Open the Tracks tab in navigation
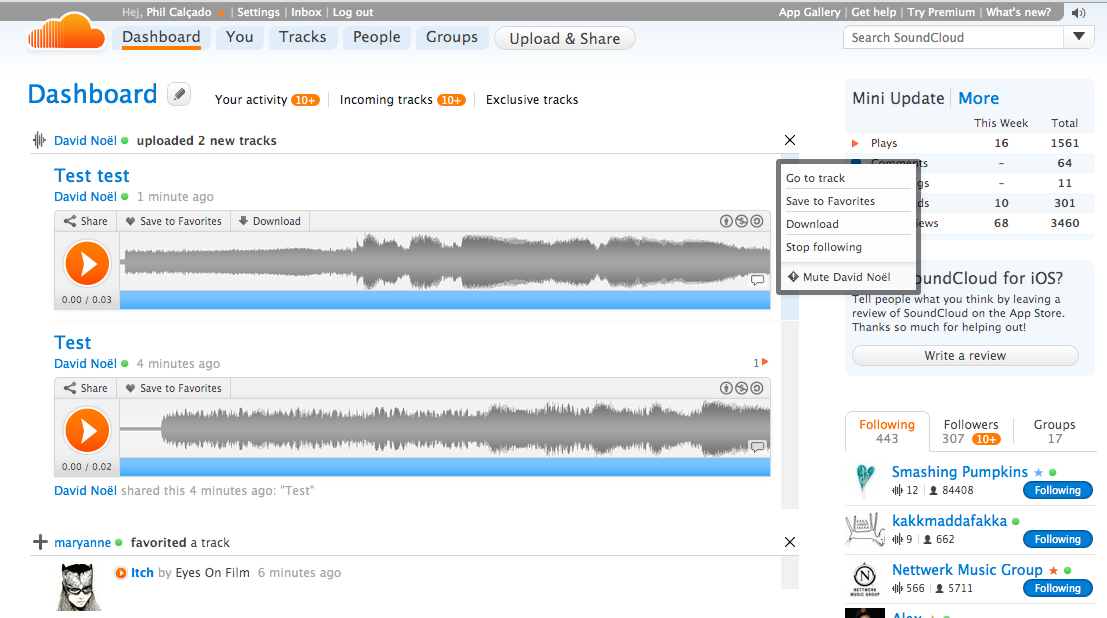The image size is (1107, 618). [x=302, y=37]
